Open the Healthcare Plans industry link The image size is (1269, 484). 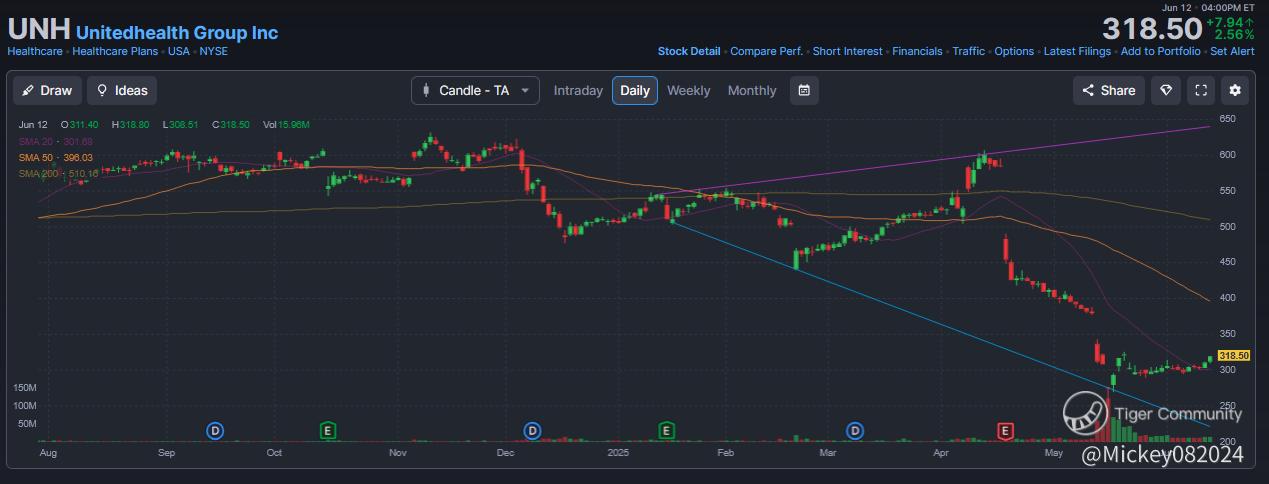click(x=116, y=51)
